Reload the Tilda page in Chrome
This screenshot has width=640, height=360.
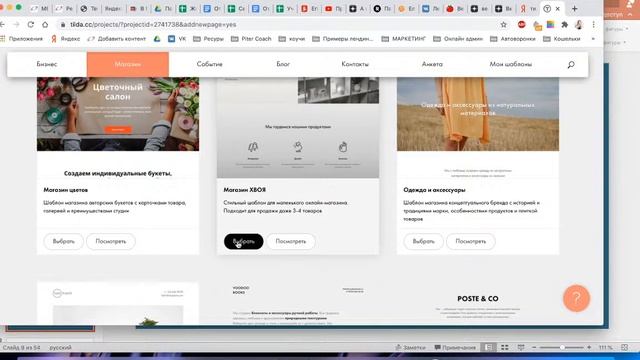[31, 24]
